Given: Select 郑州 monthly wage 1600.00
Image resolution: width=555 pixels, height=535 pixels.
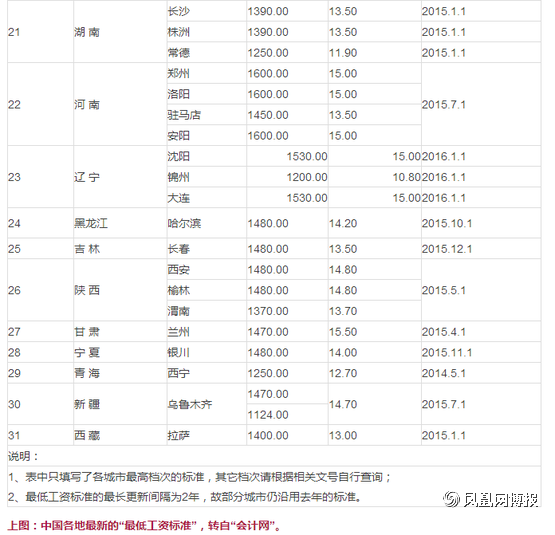Looking at the screenshot, I should (x=287, y=73).
